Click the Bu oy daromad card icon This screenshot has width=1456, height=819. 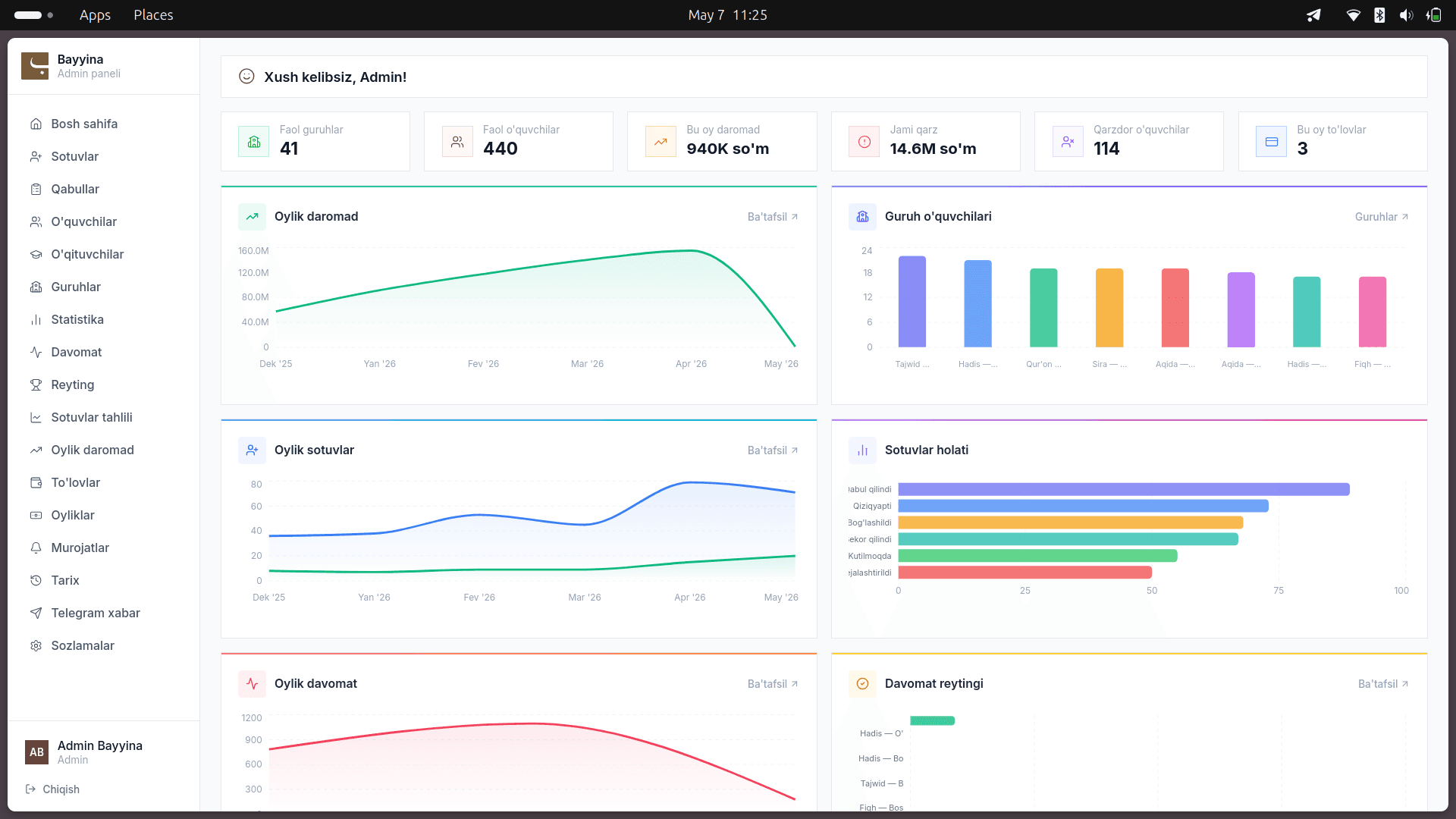[x=661, y=142]
